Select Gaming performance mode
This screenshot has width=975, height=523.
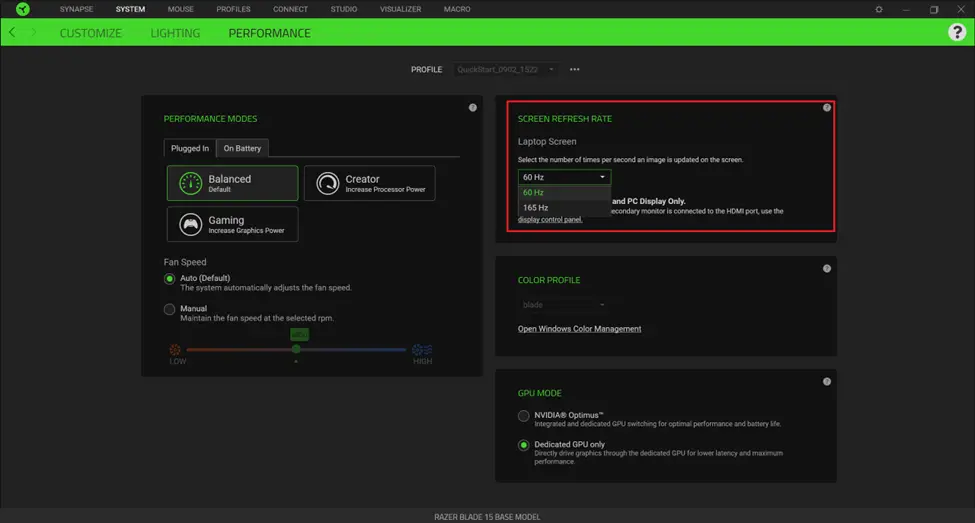pos(232,225)
